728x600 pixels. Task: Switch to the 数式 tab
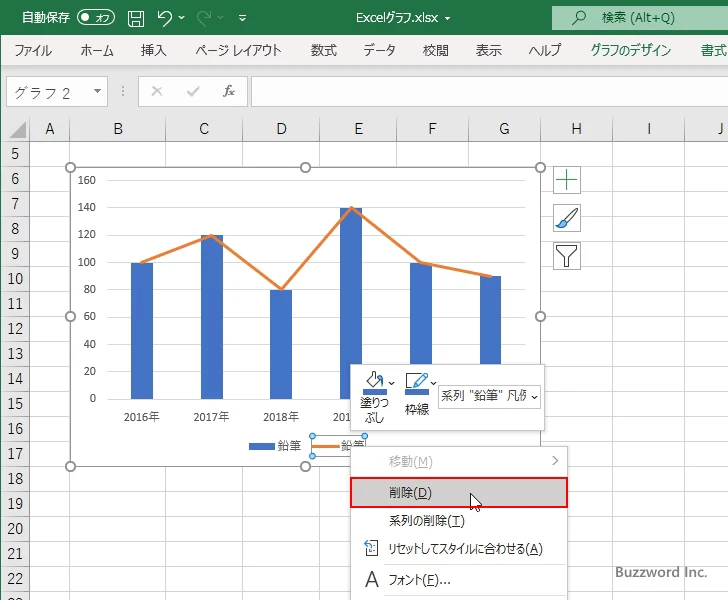pyautogui.click(x=324, y=50)
